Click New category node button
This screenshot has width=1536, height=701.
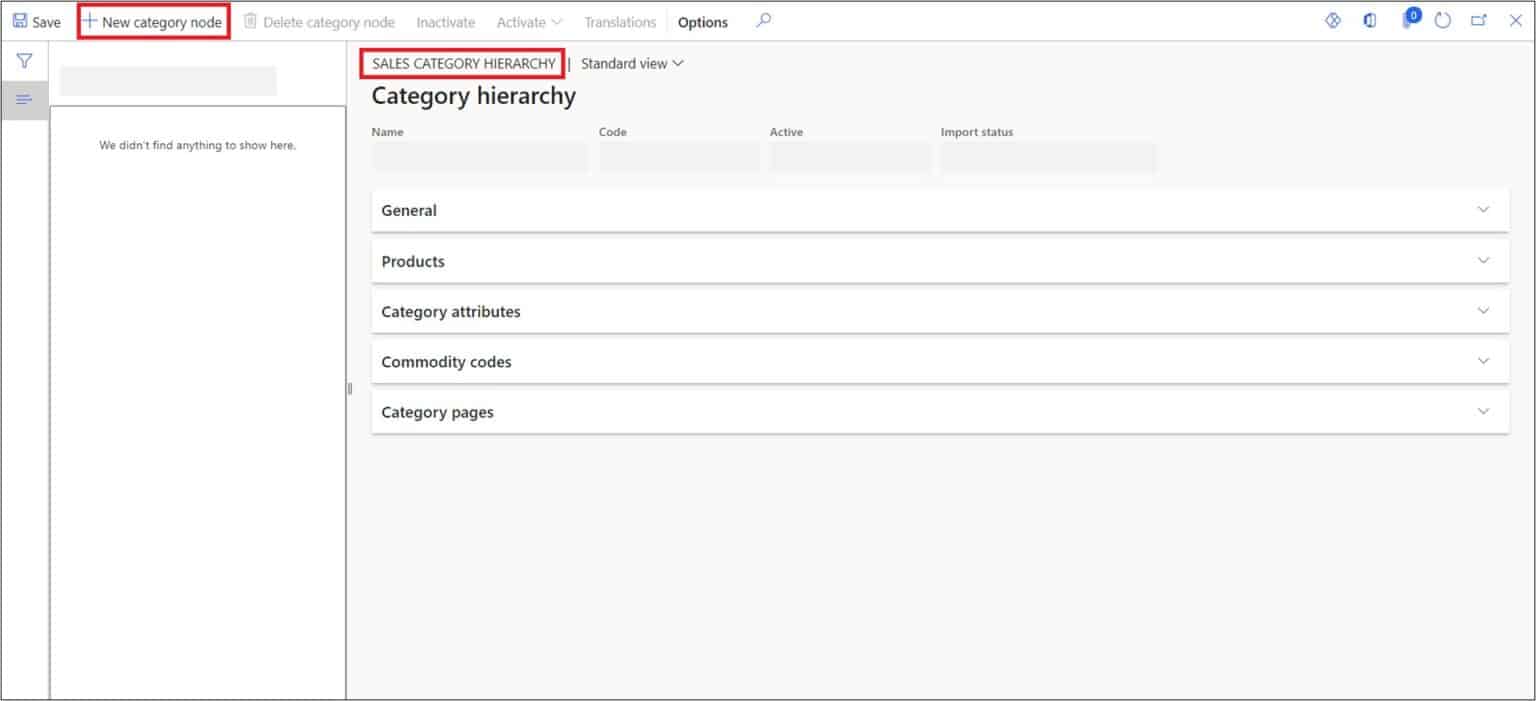153,22
